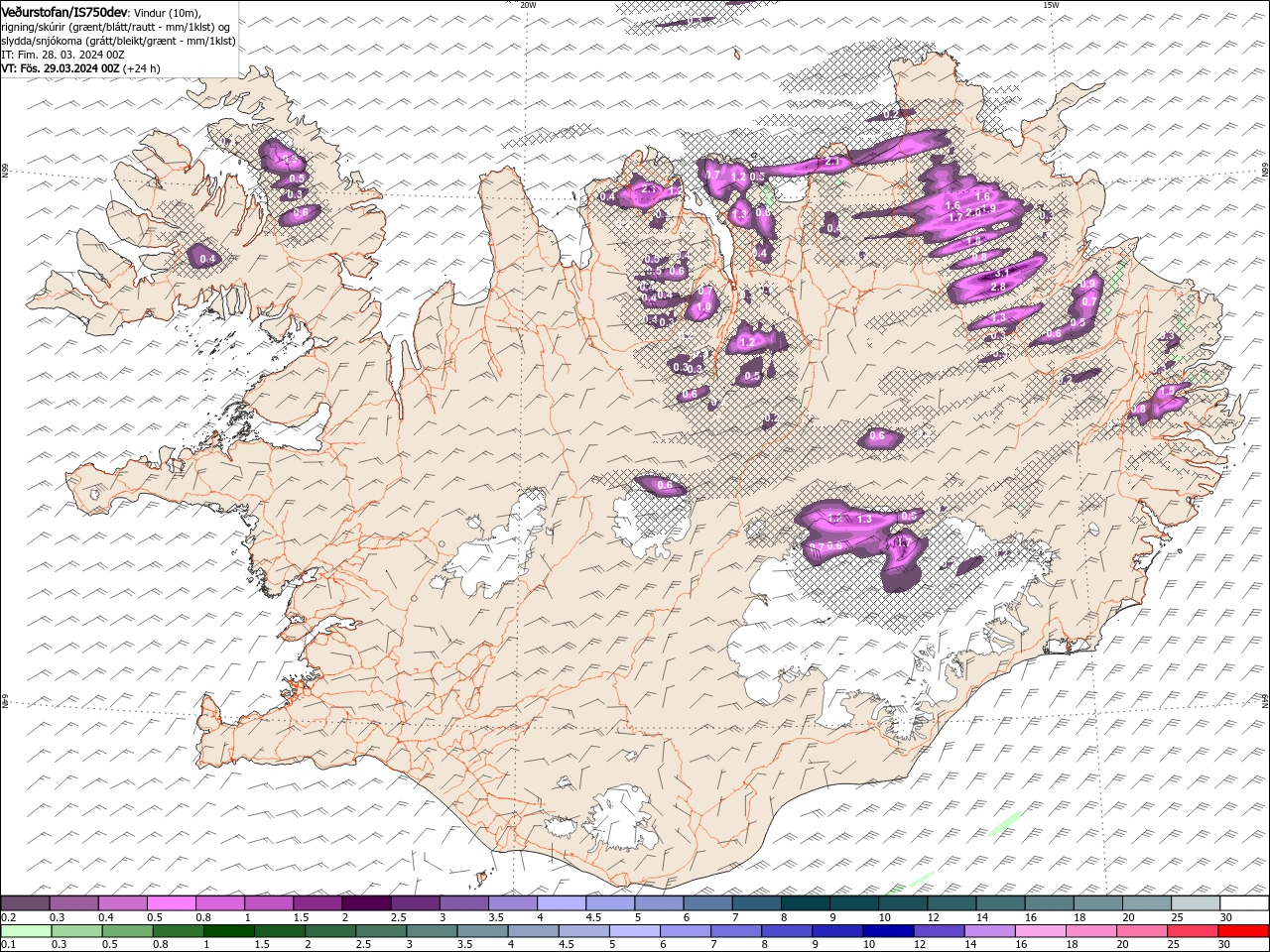Click the '0.2' label under the upper legend
Image resolution: width=1270 pixels, height=952 pixels.
click(7, 917)
